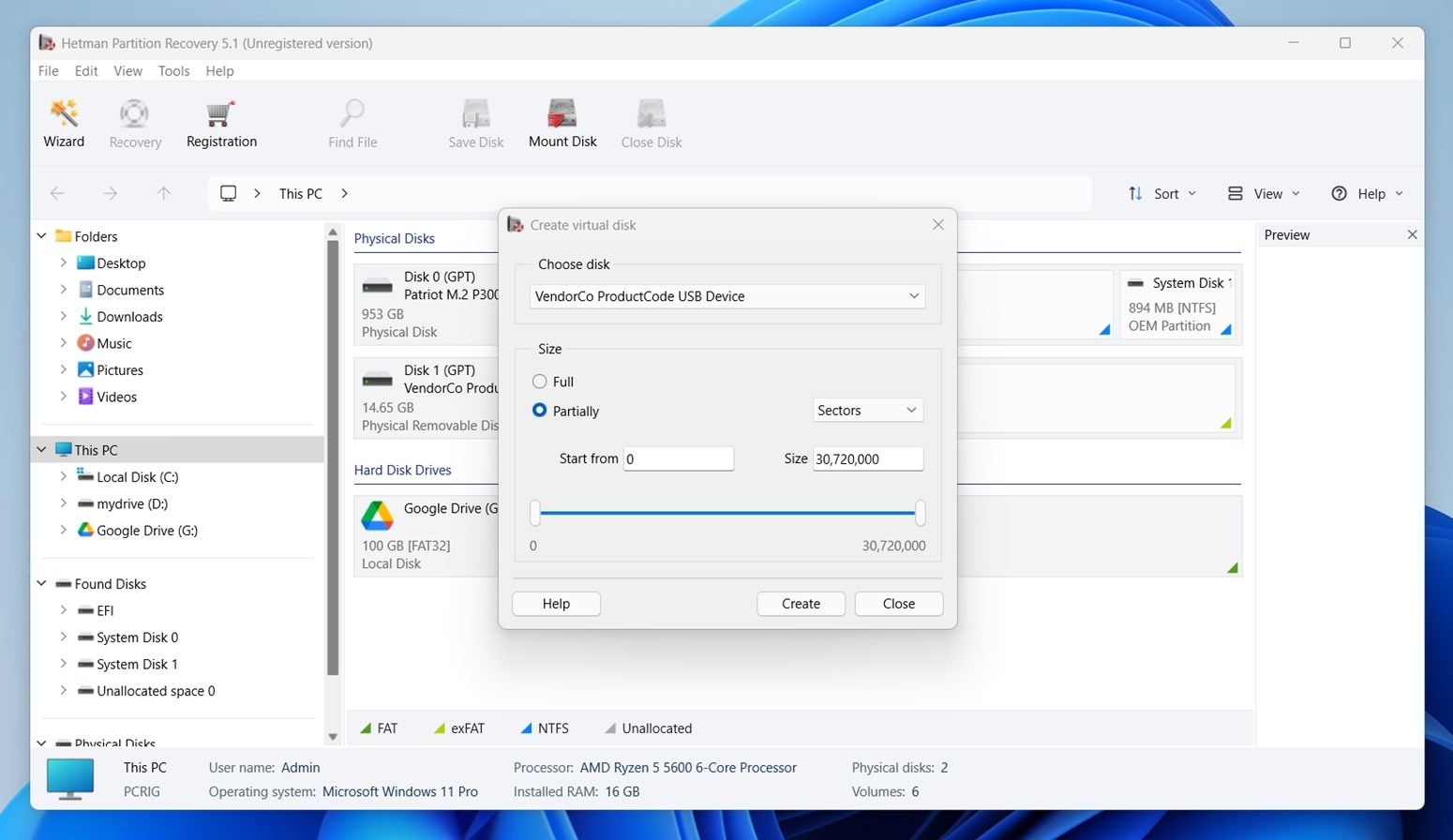The width and height of the screenshot is (1453, 840).
Task: Start the Recovery tool
Action: pyautogui.click(x=134, y=122)
